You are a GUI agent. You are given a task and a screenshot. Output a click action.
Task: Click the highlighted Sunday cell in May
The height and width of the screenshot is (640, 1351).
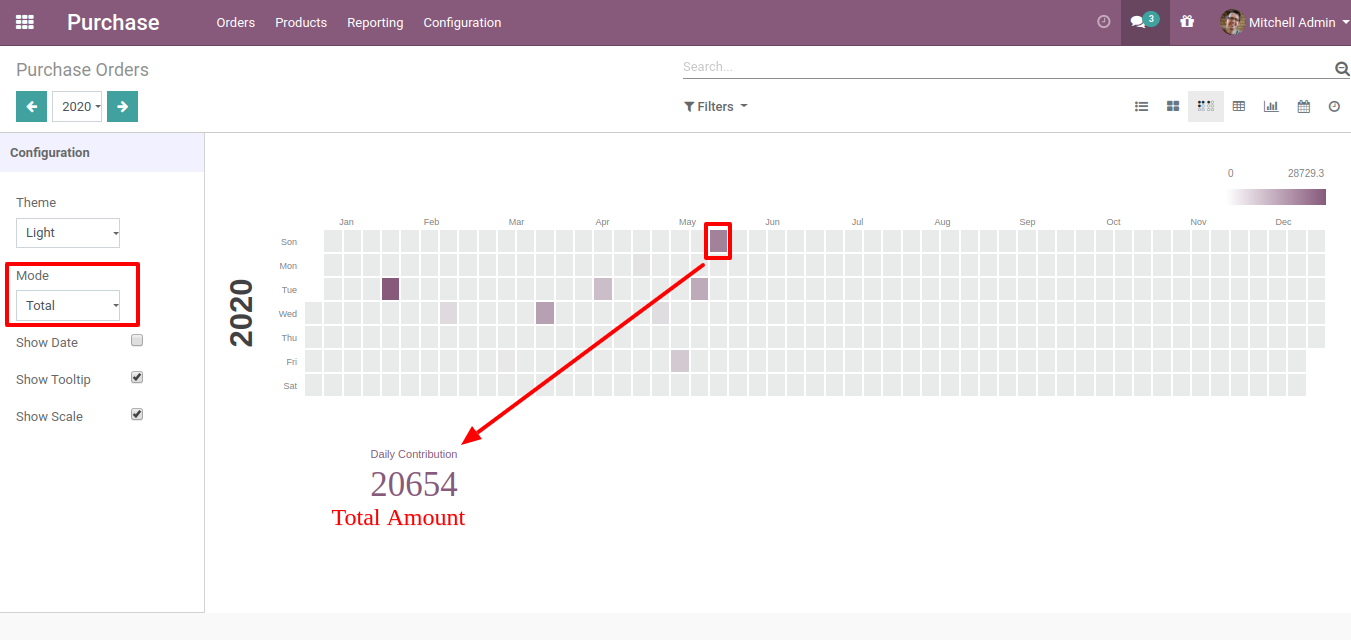tap(718, 241)
